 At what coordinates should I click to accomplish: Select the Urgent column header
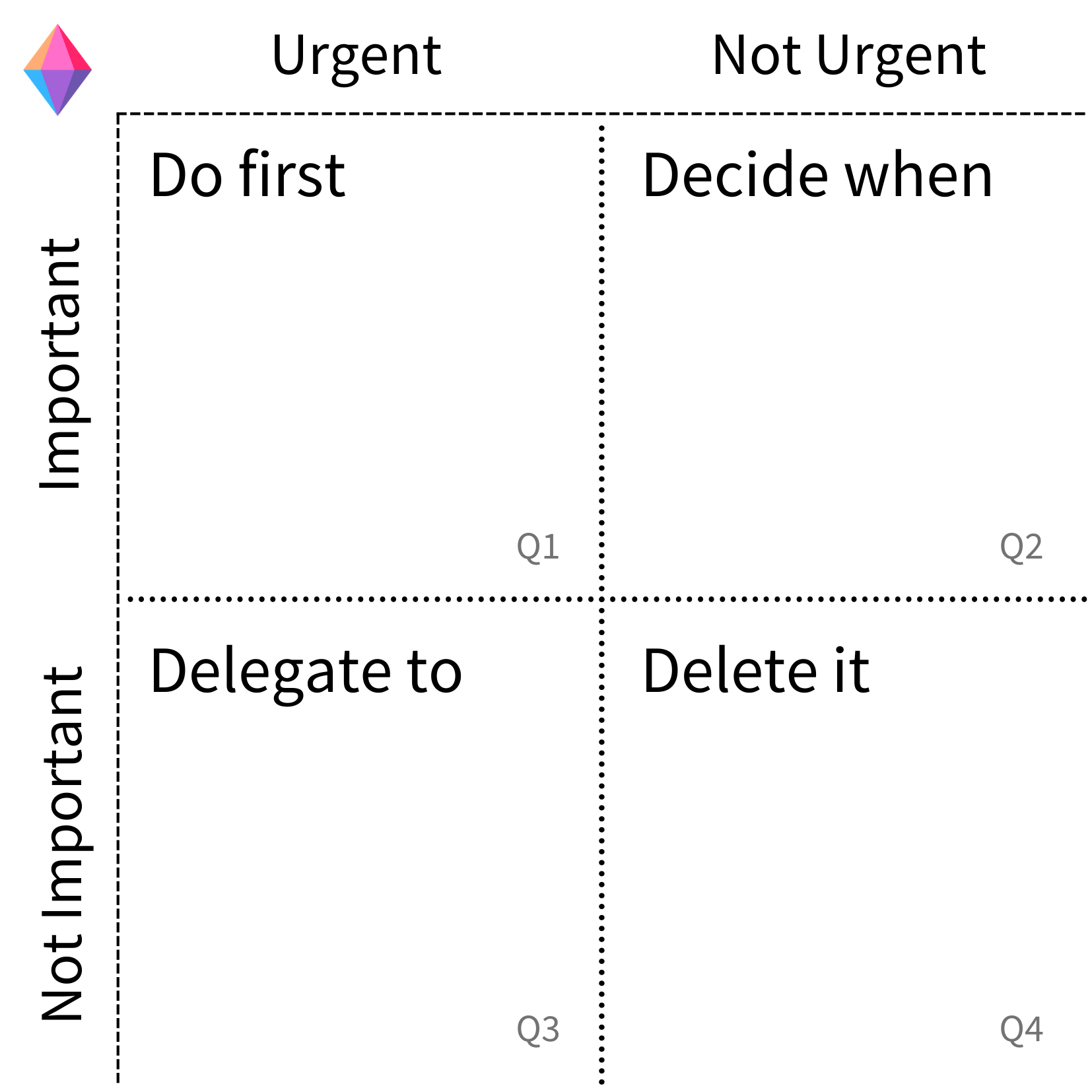[356, 57]
